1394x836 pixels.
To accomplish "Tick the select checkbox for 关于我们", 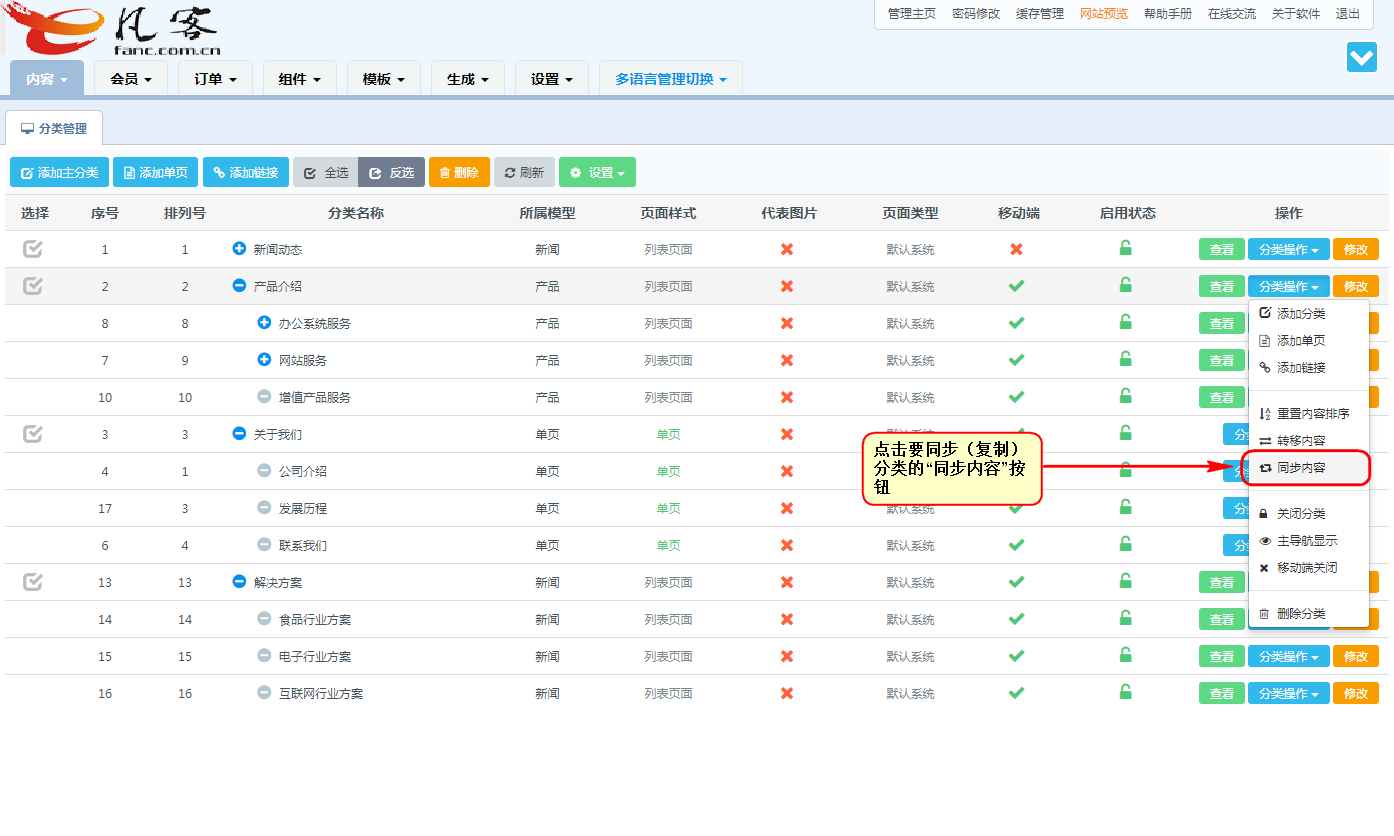I will 33,434.
